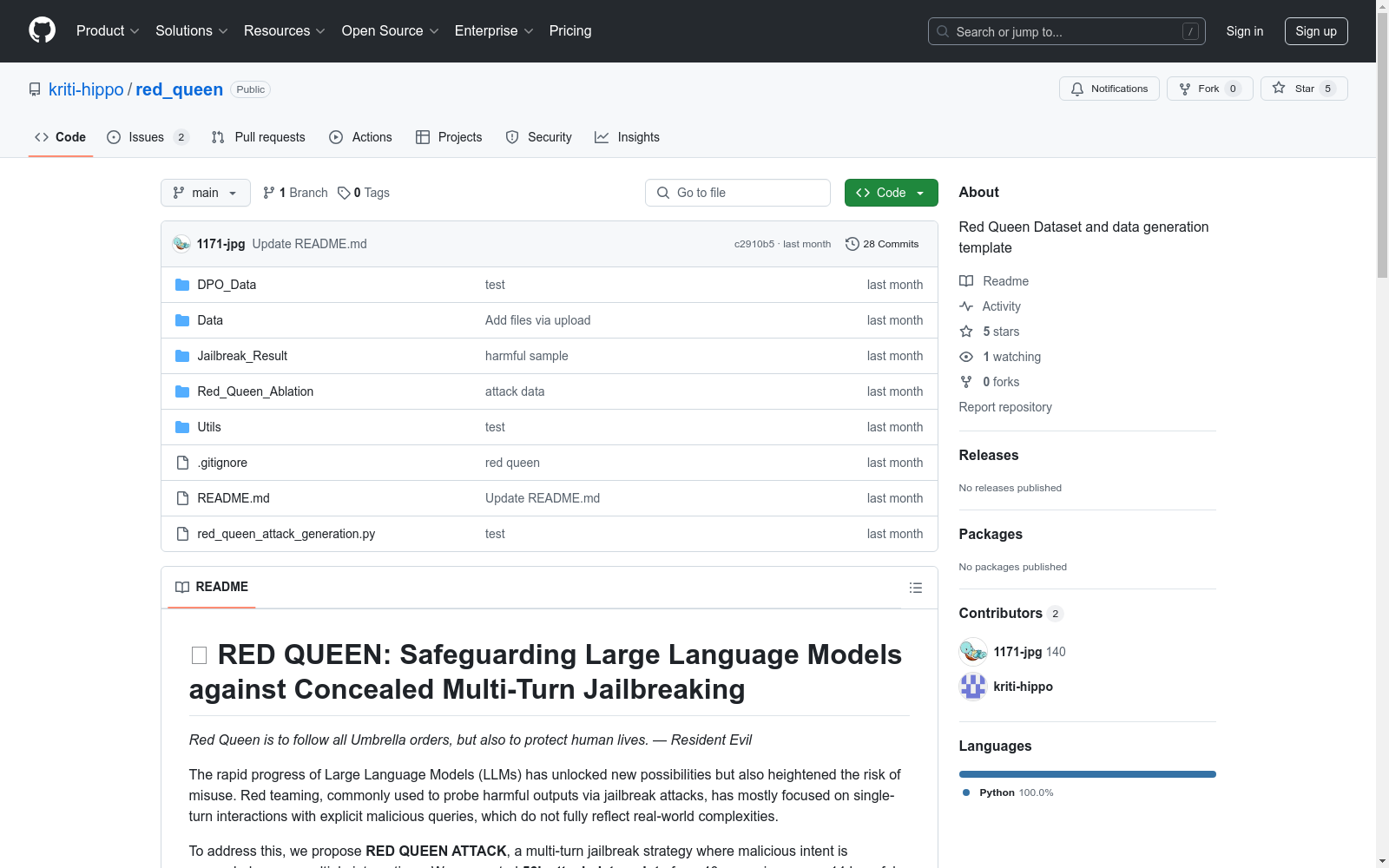Viewport: 1389px width, 868px height.
Task: Go to the Pricing page
Action: click(570, 30)
